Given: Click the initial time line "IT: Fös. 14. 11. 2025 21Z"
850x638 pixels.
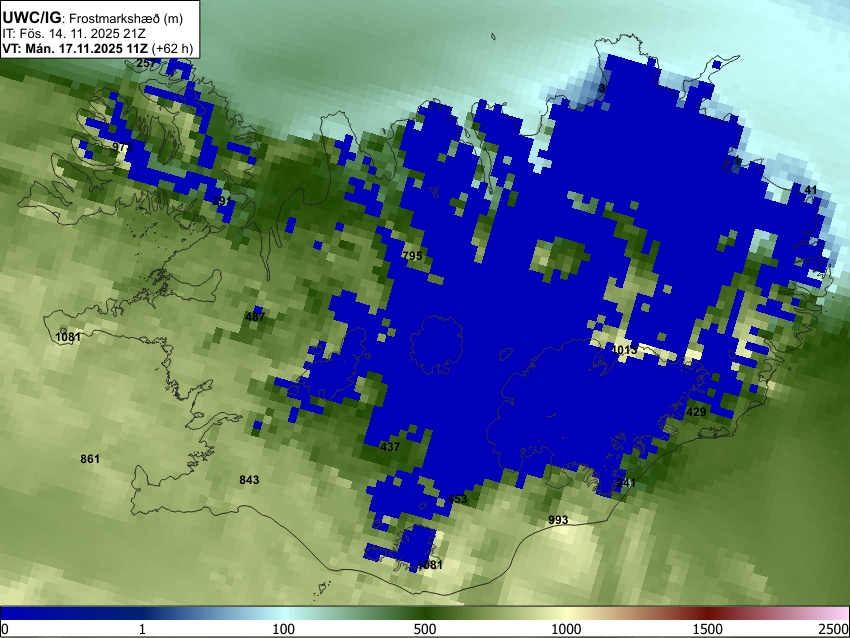Looking at the screenshot, I should pyautogui.click(x=74, y=34).
